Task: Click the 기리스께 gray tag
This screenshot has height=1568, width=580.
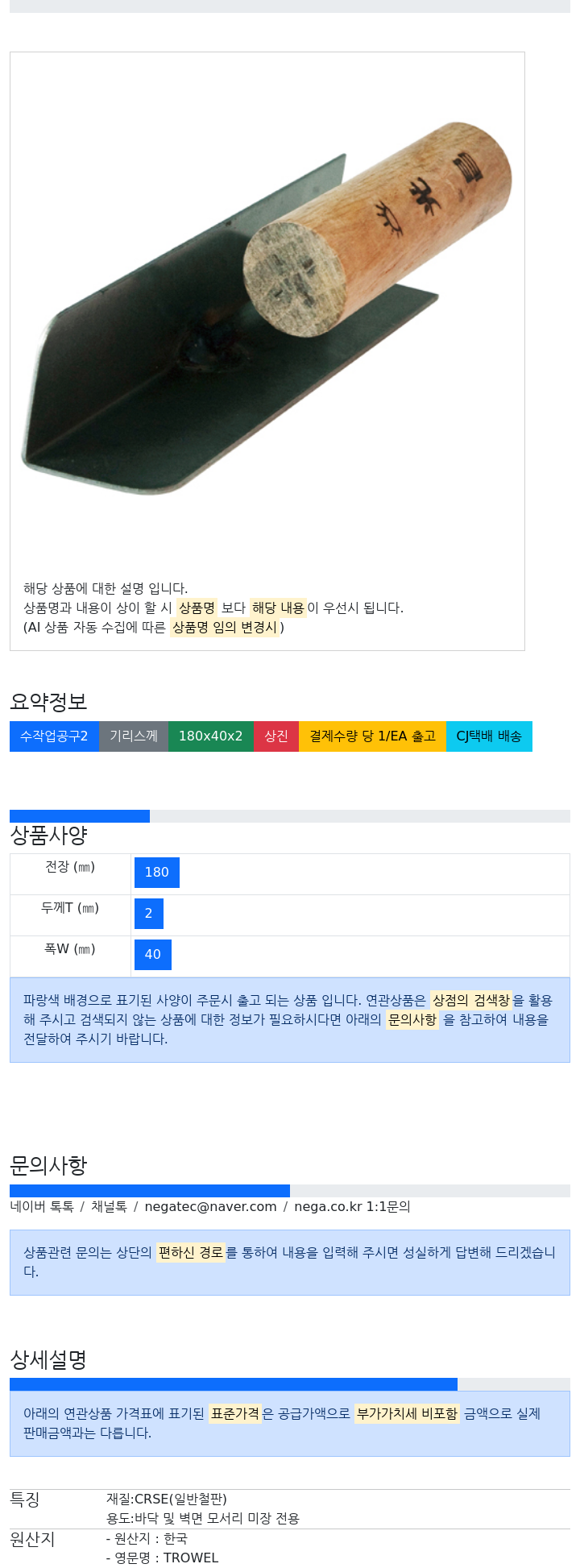Action: click(134, 736)
